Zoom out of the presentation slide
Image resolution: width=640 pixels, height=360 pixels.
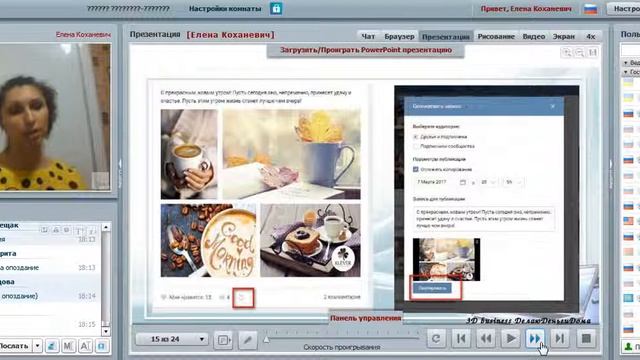tap(579, 52)
